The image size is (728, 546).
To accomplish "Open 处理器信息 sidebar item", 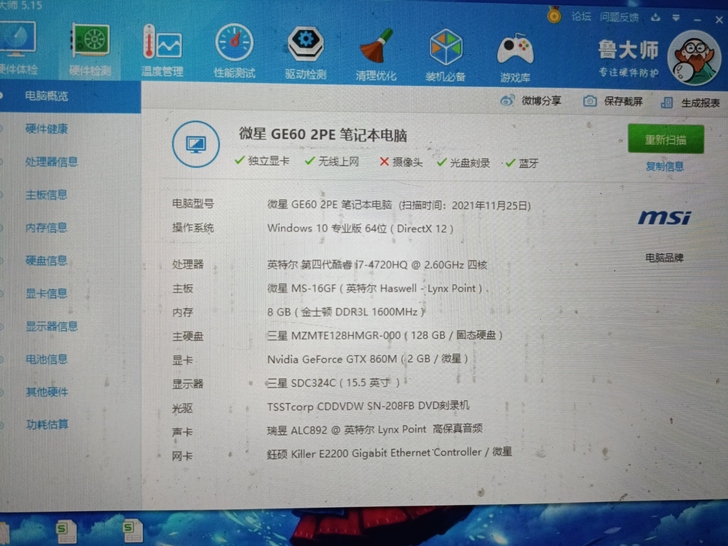I will pos(51,162).
